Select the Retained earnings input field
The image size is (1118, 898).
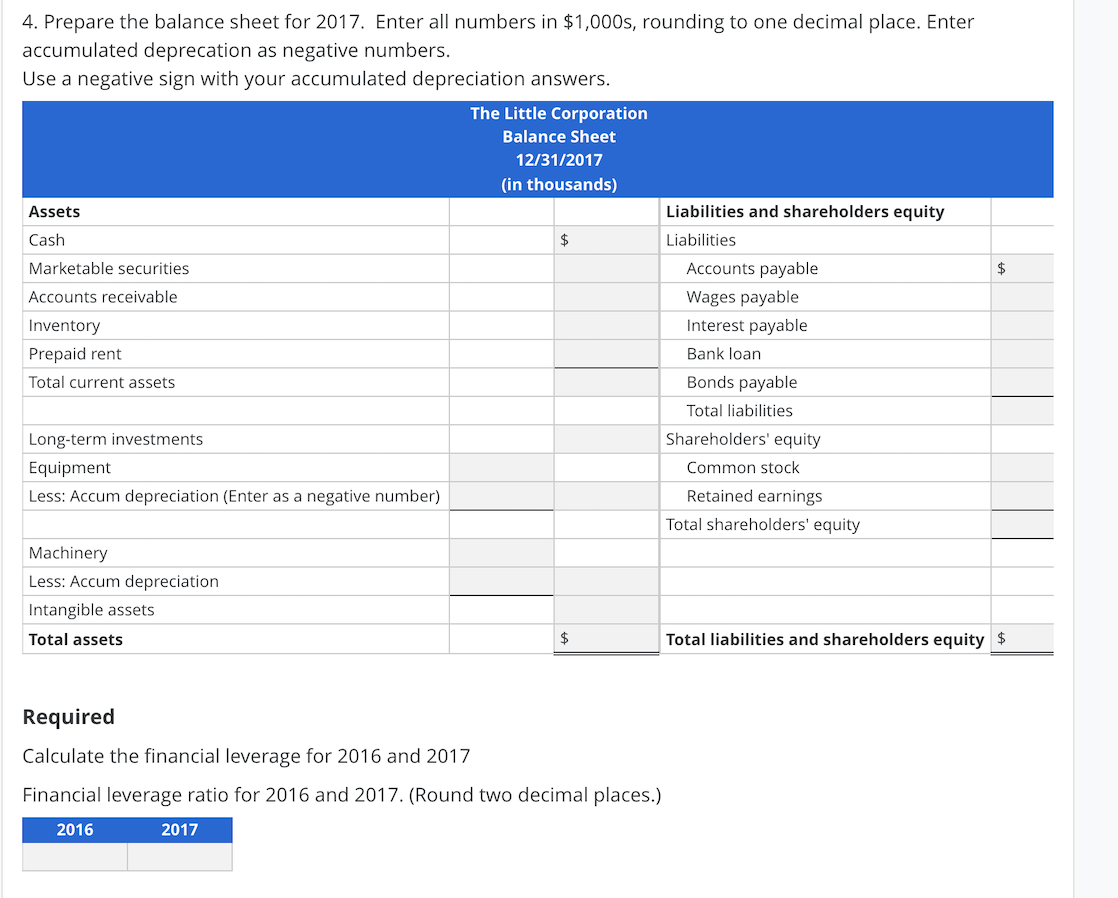[1022, 496]
